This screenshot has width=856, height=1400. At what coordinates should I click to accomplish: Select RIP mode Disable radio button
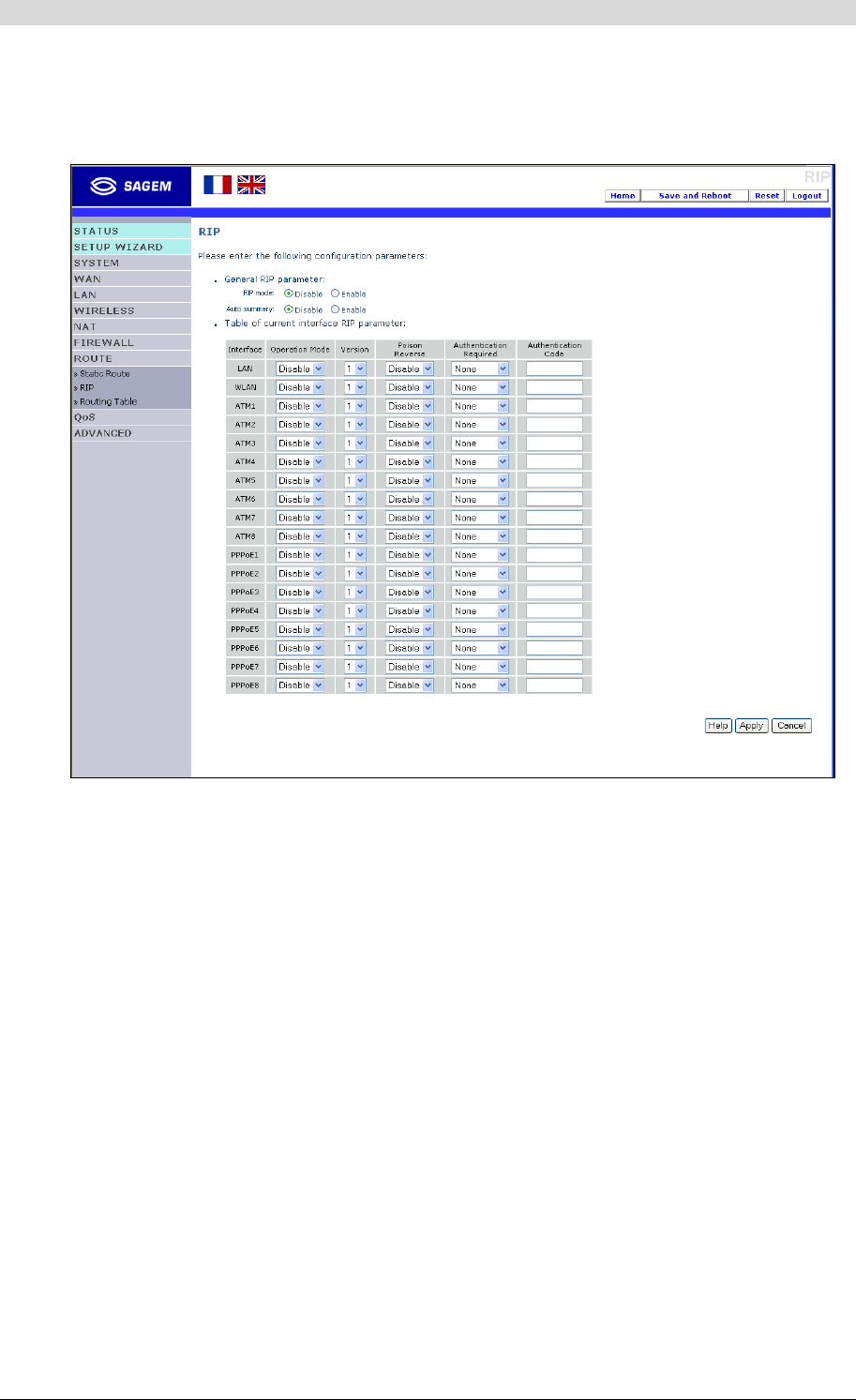[x=289, y=294]
